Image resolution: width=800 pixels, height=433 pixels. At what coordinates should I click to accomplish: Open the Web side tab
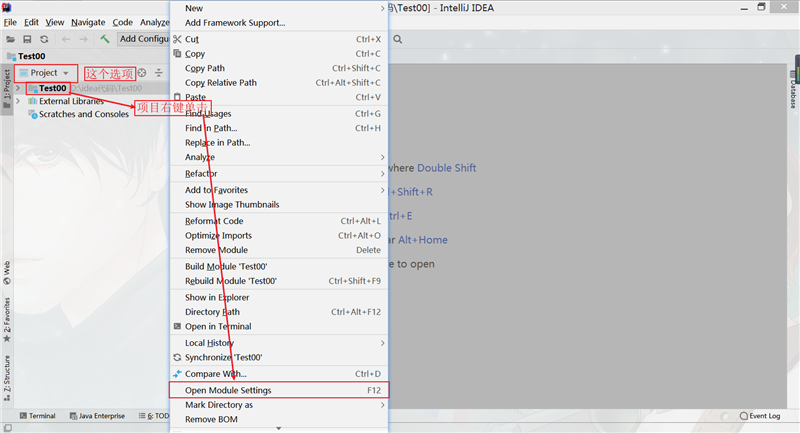click(7, 273)
